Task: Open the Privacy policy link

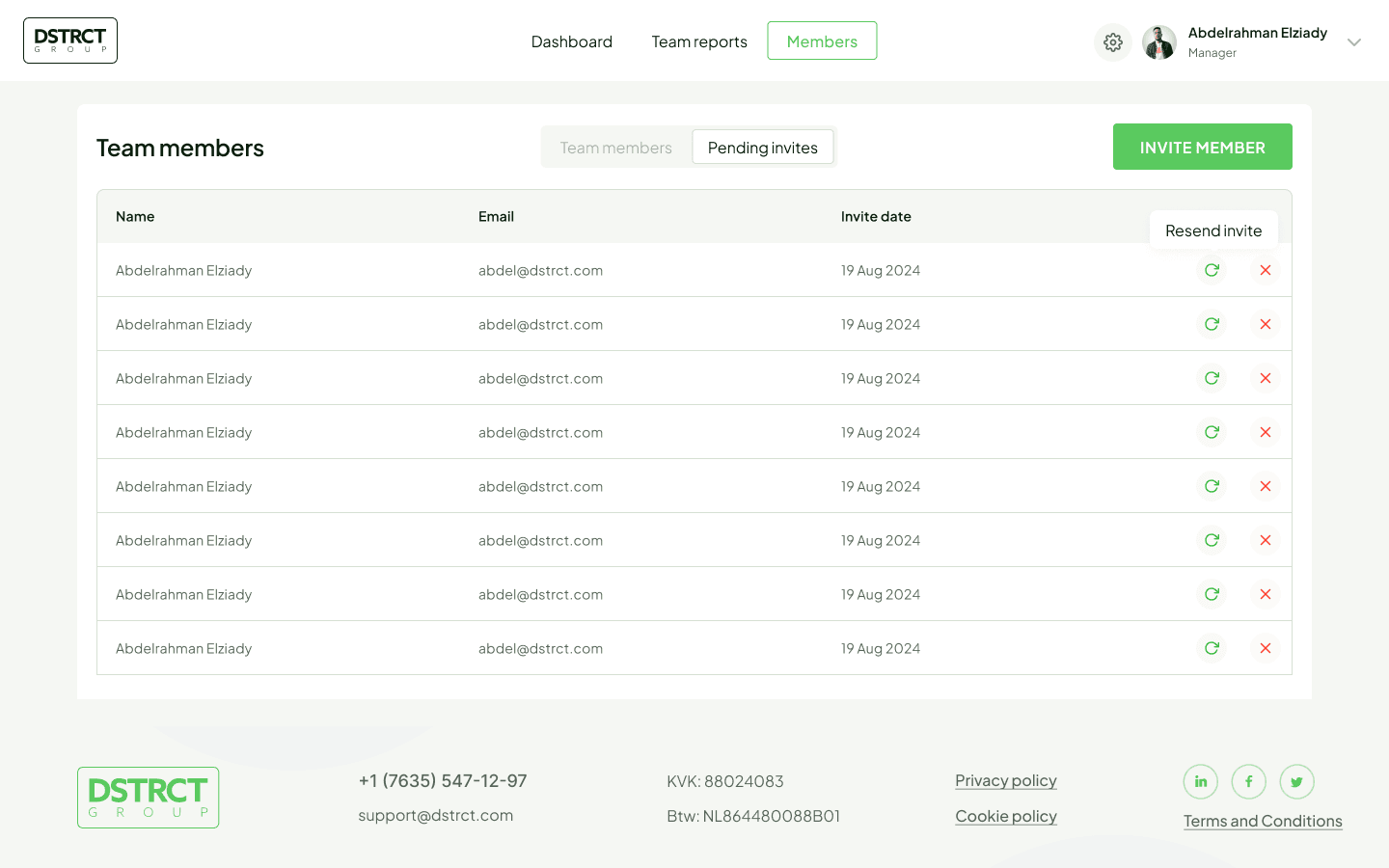Action: coord(1005,780)
